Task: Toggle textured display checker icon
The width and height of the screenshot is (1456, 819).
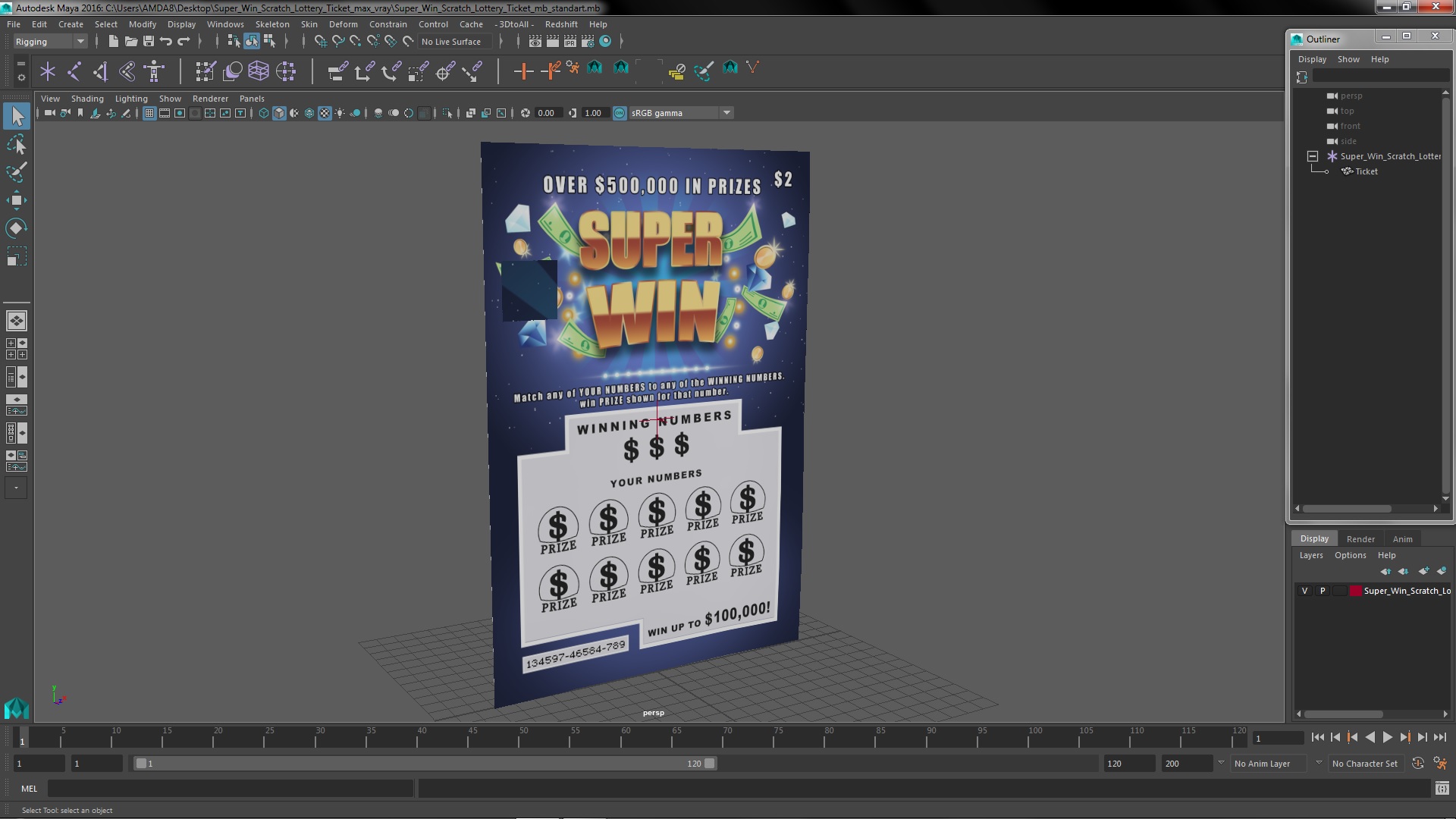Action: (325, 113)
